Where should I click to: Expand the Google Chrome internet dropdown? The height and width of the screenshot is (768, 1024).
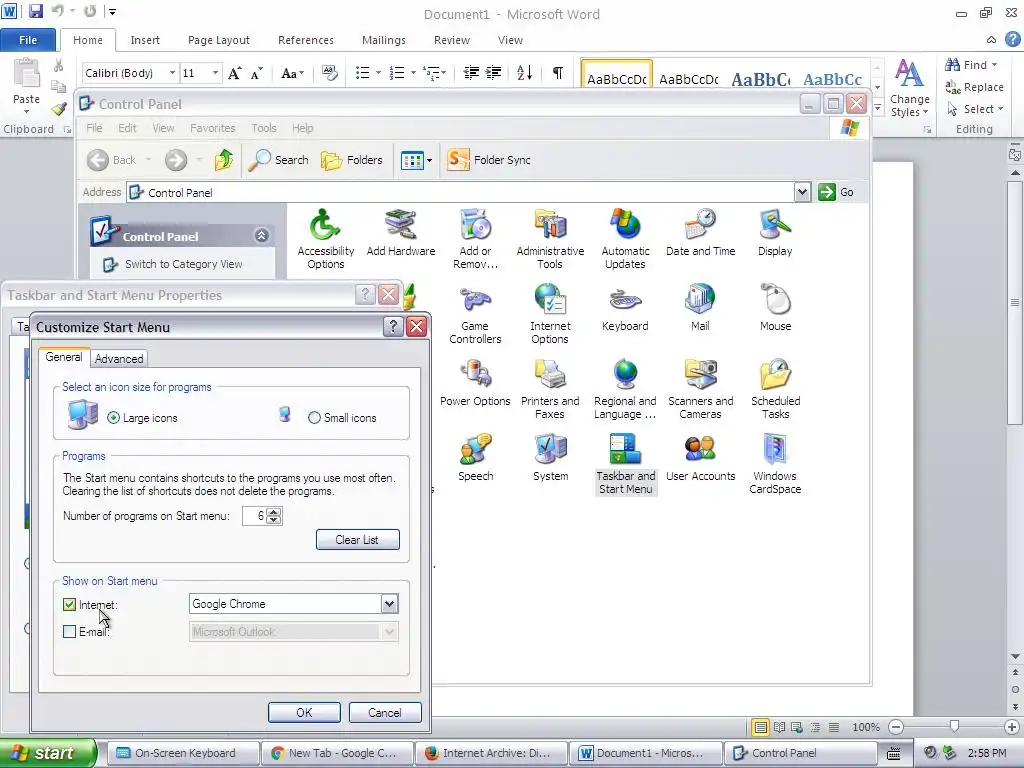click(x=389, y=604)
